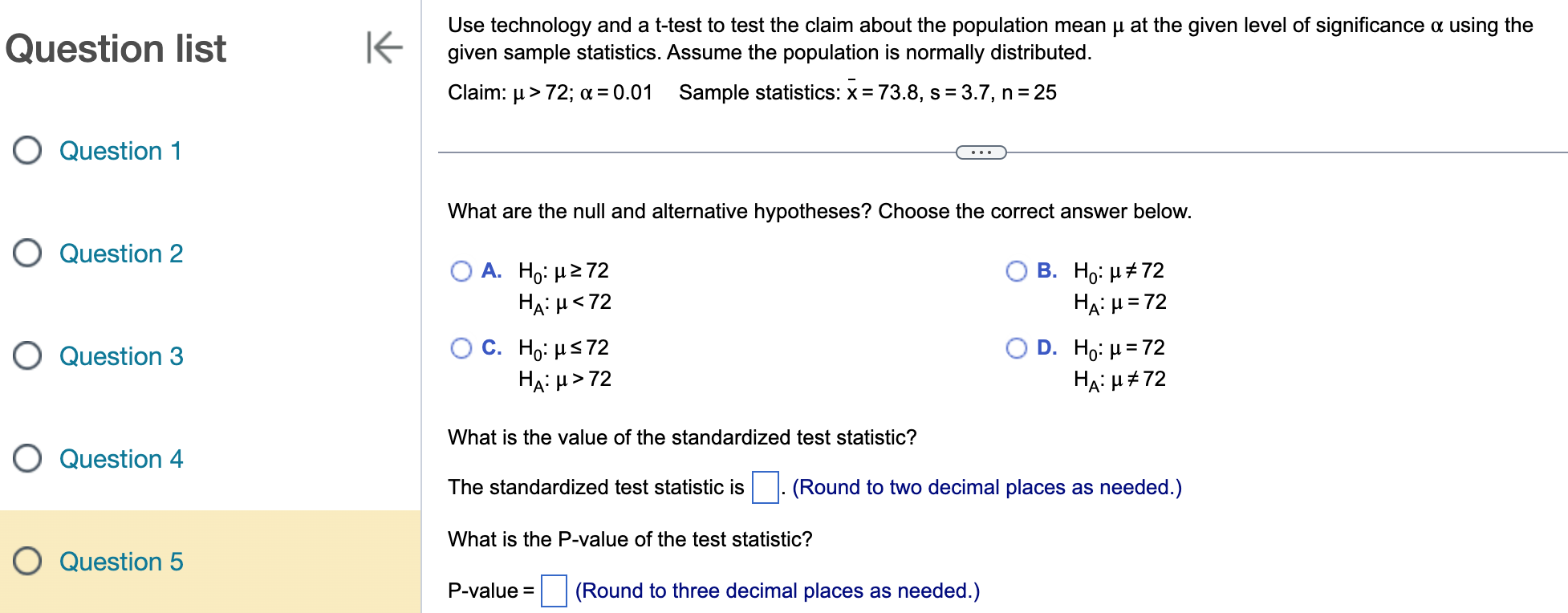Open Question 3
1568x613 pixels.
120,356
